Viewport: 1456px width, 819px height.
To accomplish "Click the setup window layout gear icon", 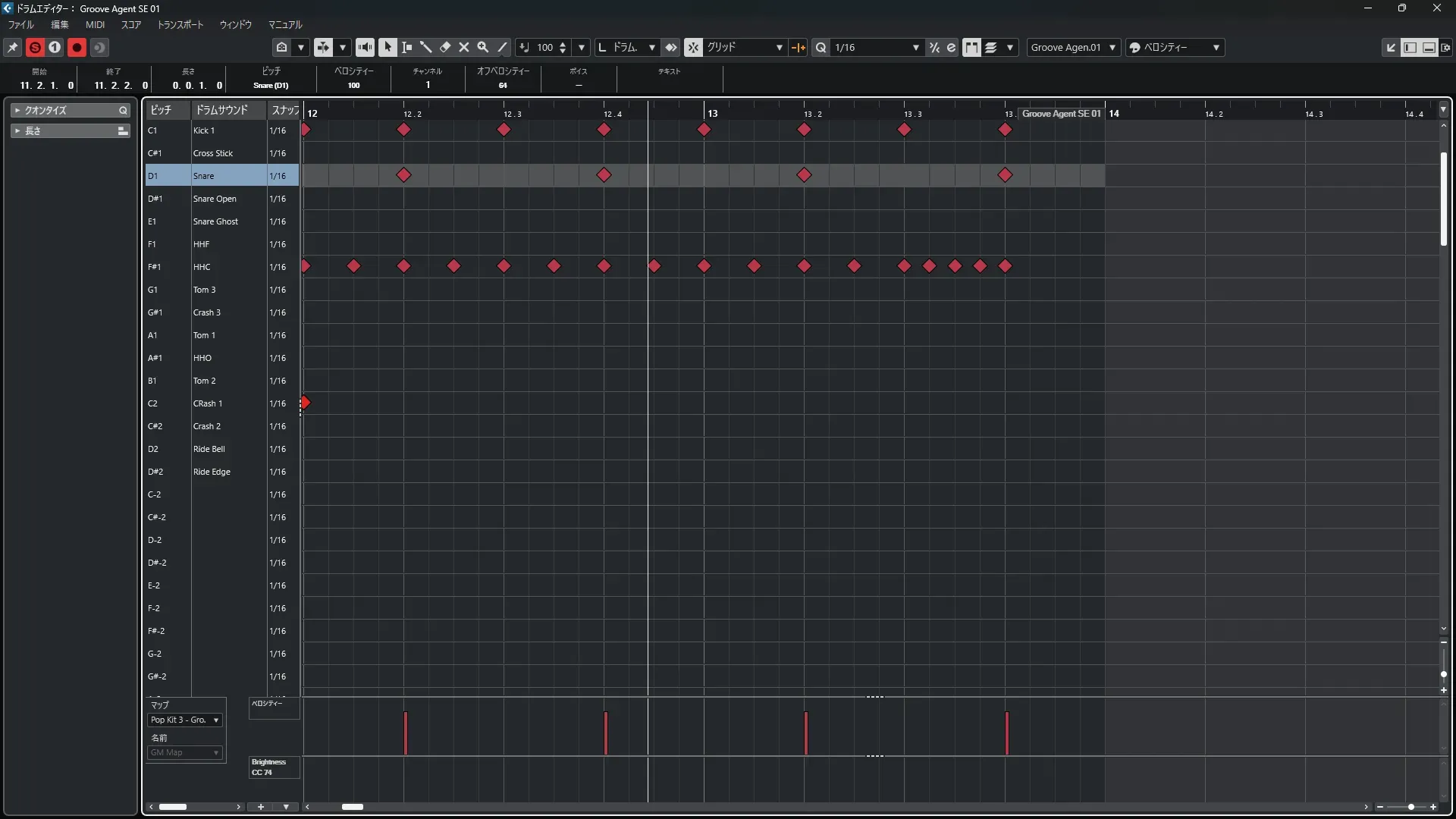I will (x=1447, y=47).
